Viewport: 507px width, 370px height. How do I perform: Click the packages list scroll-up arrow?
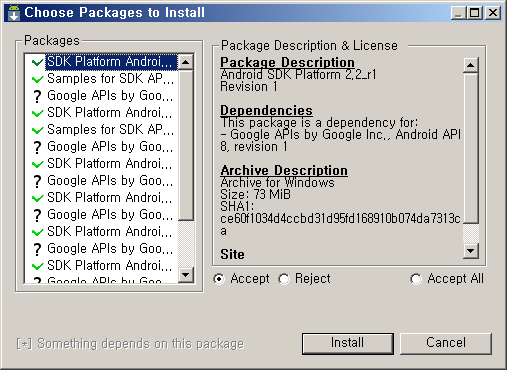[x=186, y=62]
